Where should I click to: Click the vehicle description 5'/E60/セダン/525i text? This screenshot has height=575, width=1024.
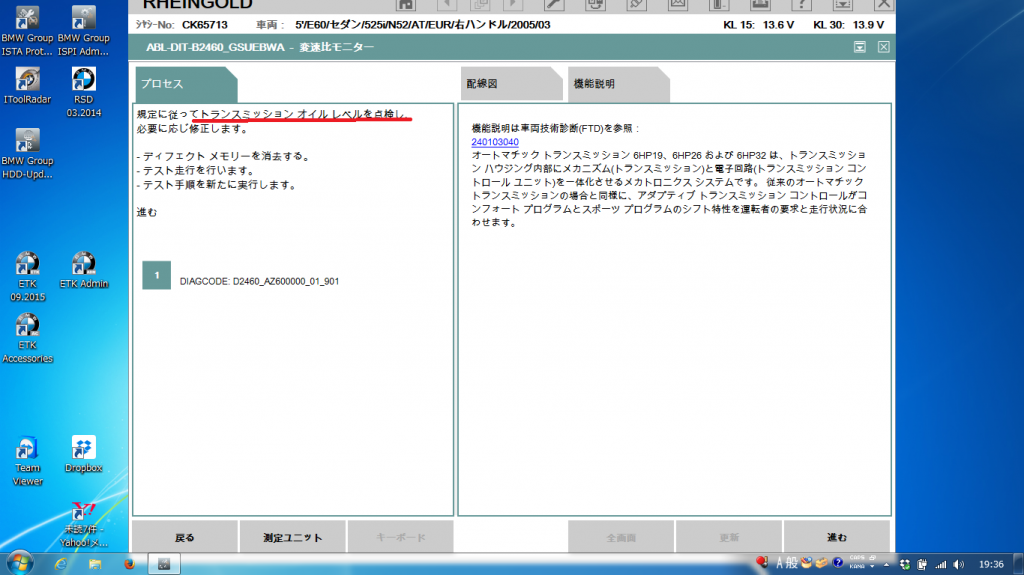(x=423, y=25)
